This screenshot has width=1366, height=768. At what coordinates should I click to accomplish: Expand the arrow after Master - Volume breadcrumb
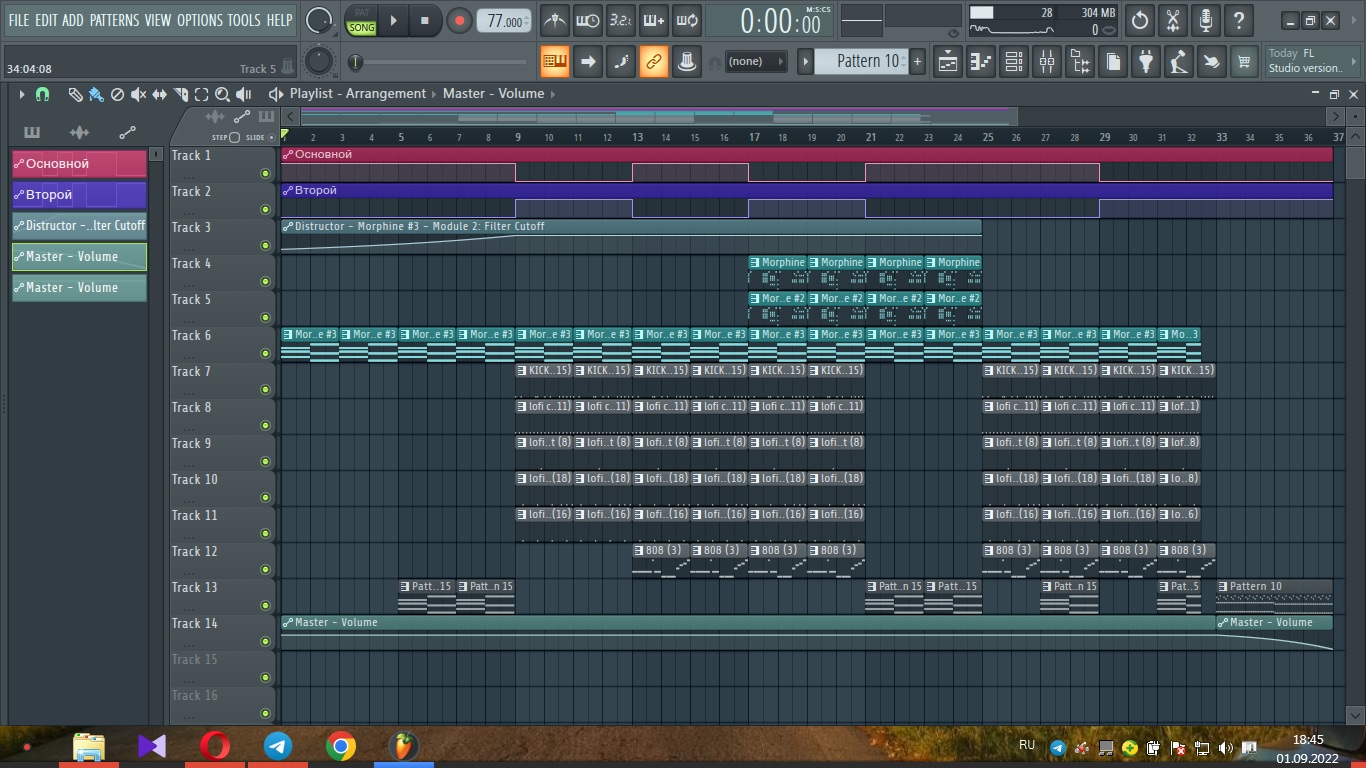[552, 94]
